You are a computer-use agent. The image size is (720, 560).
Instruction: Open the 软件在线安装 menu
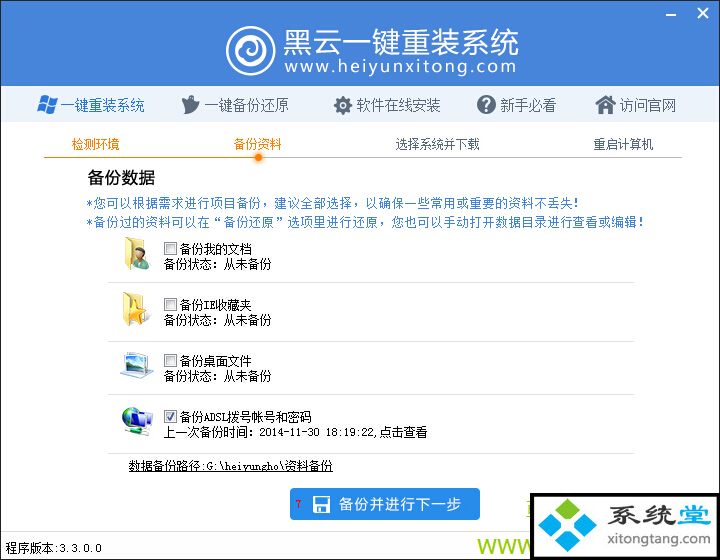tap(387, 105)
